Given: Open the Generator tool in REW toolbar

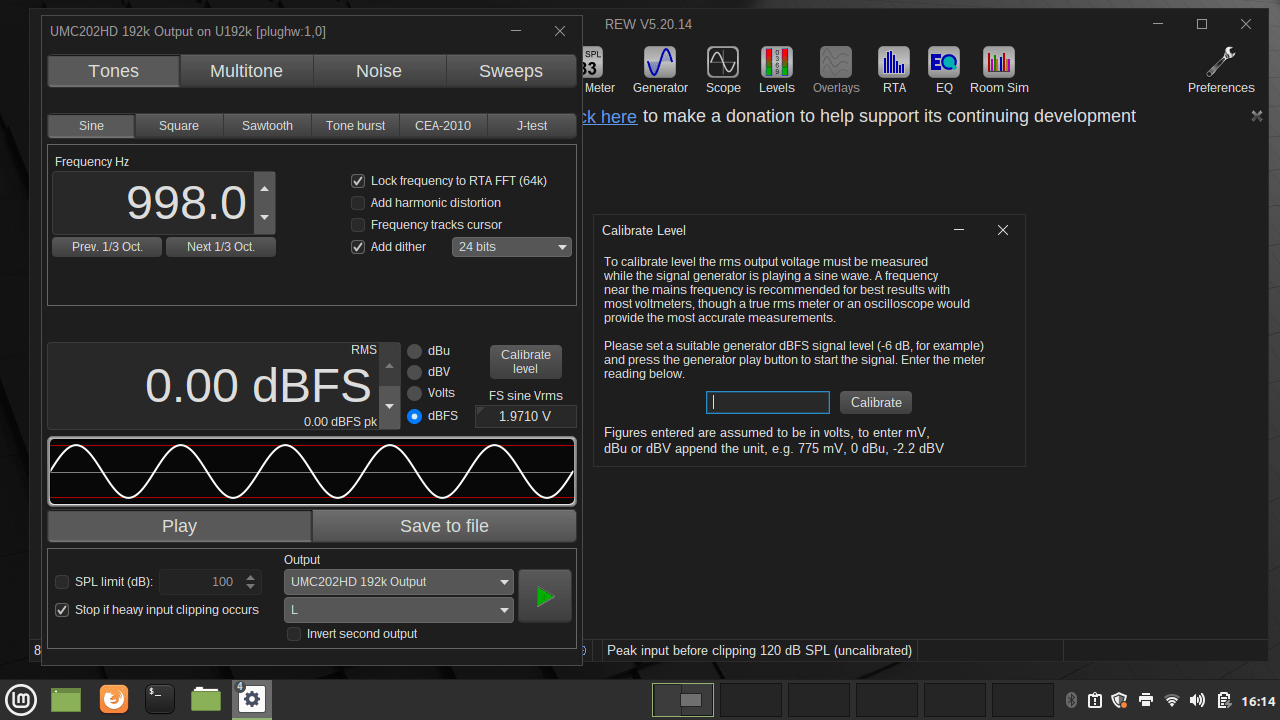Looking at the screenshot, I should point(660,70).
